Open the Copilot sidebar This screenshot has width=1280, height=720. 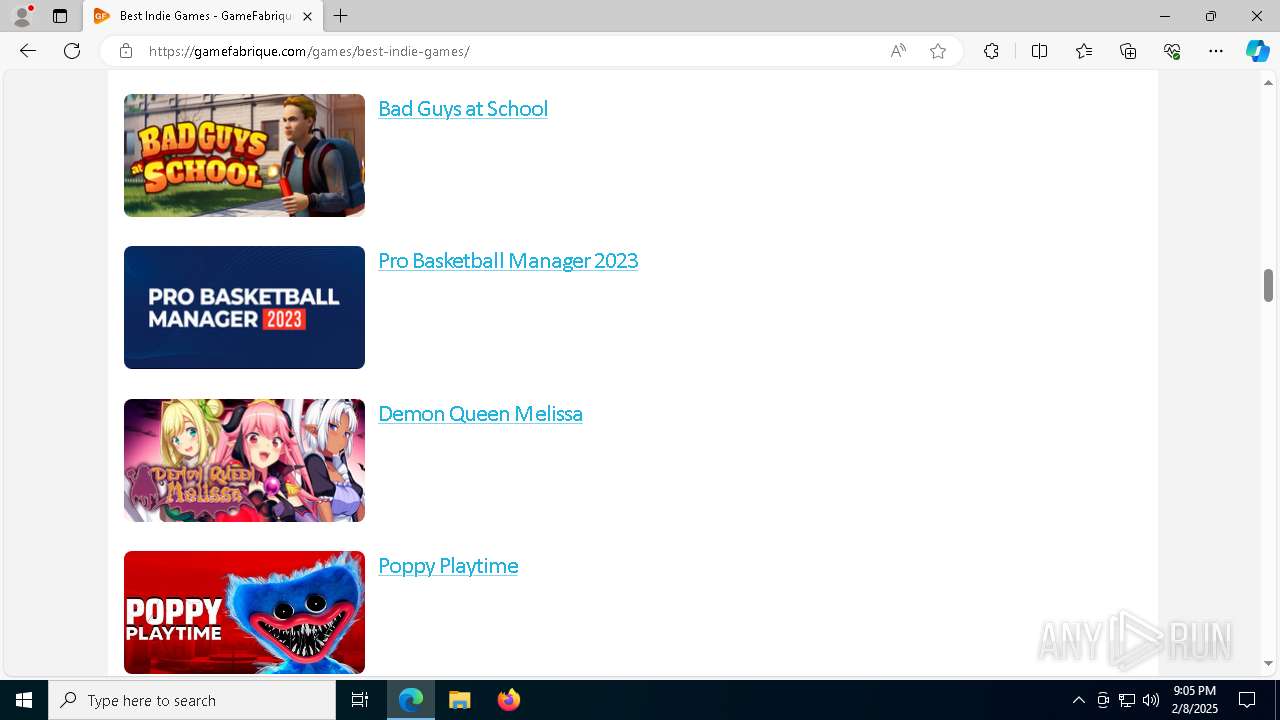1258,51
